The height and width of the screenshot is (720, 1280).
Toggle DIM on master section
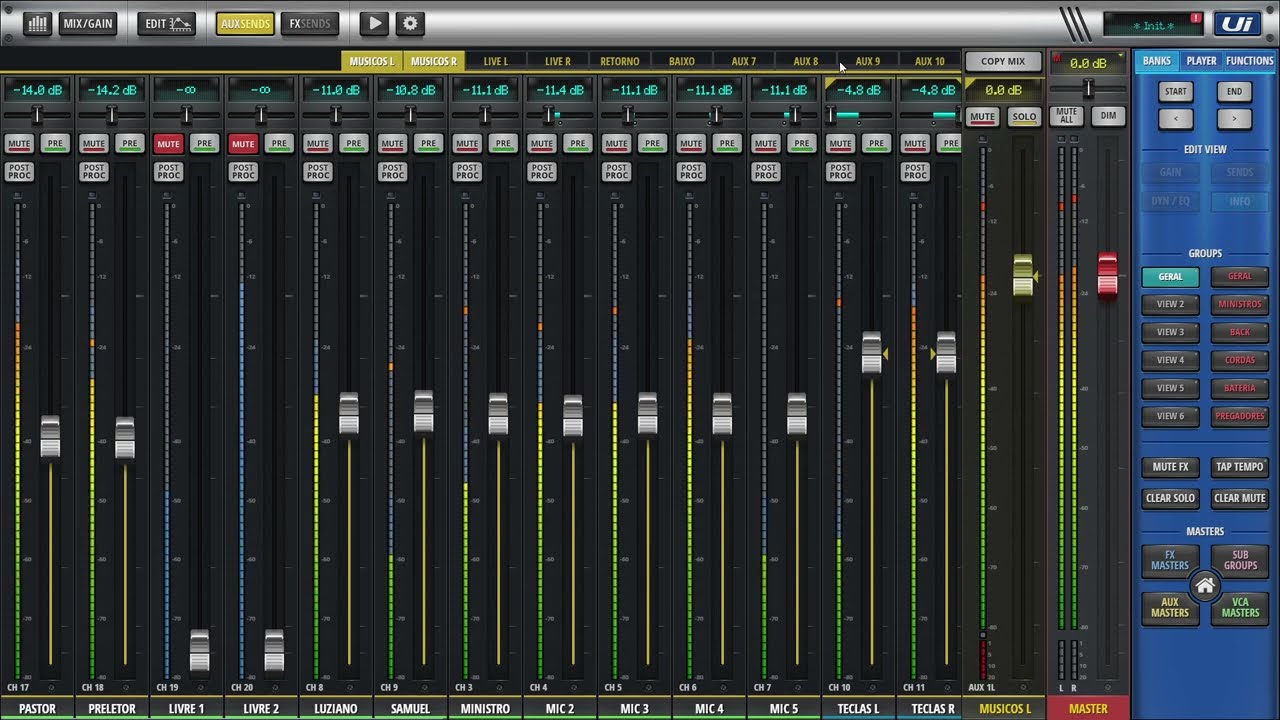click(1108, 116)
